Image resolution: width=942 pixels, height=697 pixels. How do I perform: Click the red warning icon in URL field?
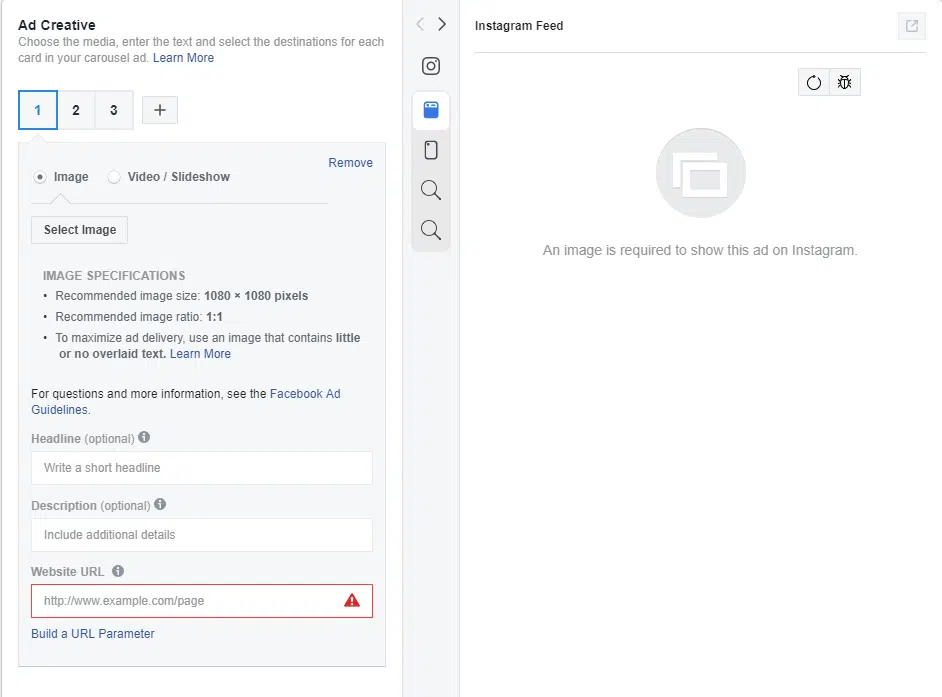click(x=352, y=600)
